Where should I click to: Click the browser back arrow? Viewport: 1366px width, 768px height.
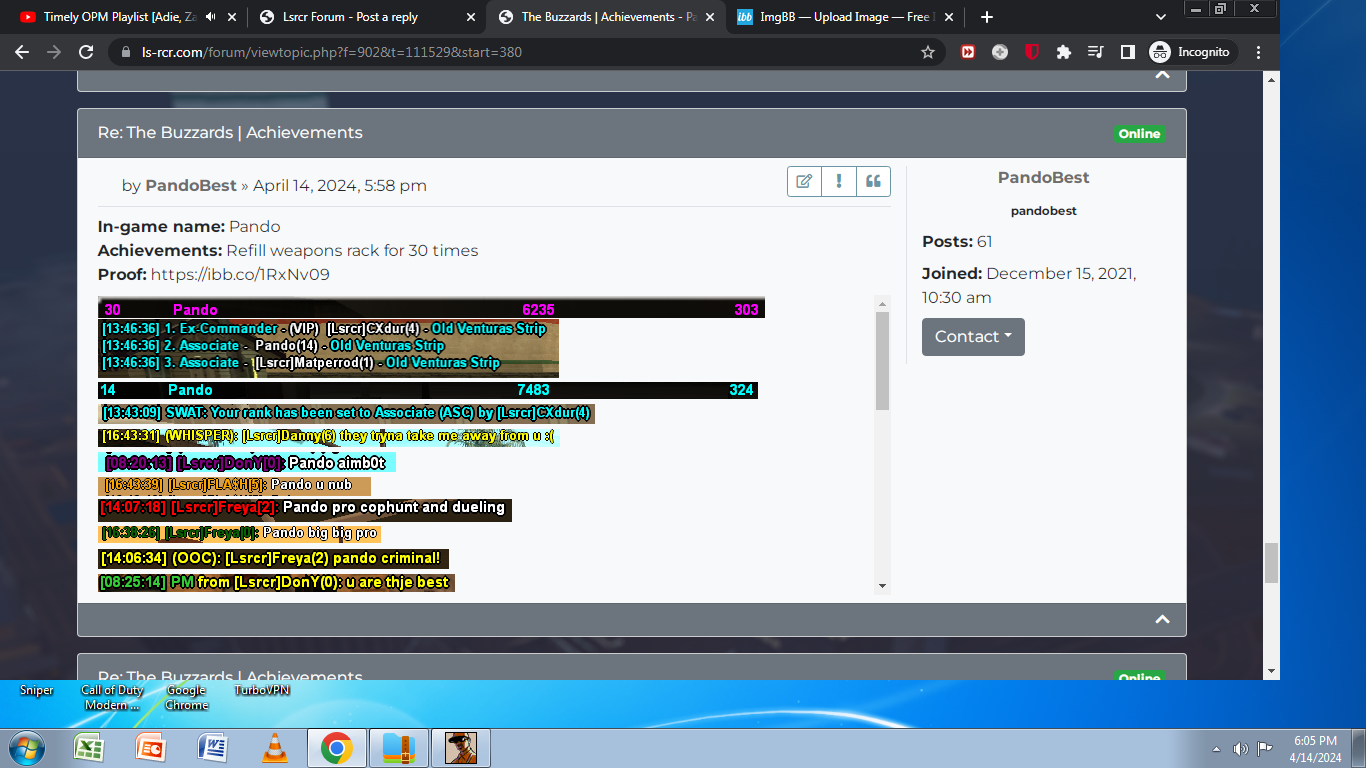24,52
